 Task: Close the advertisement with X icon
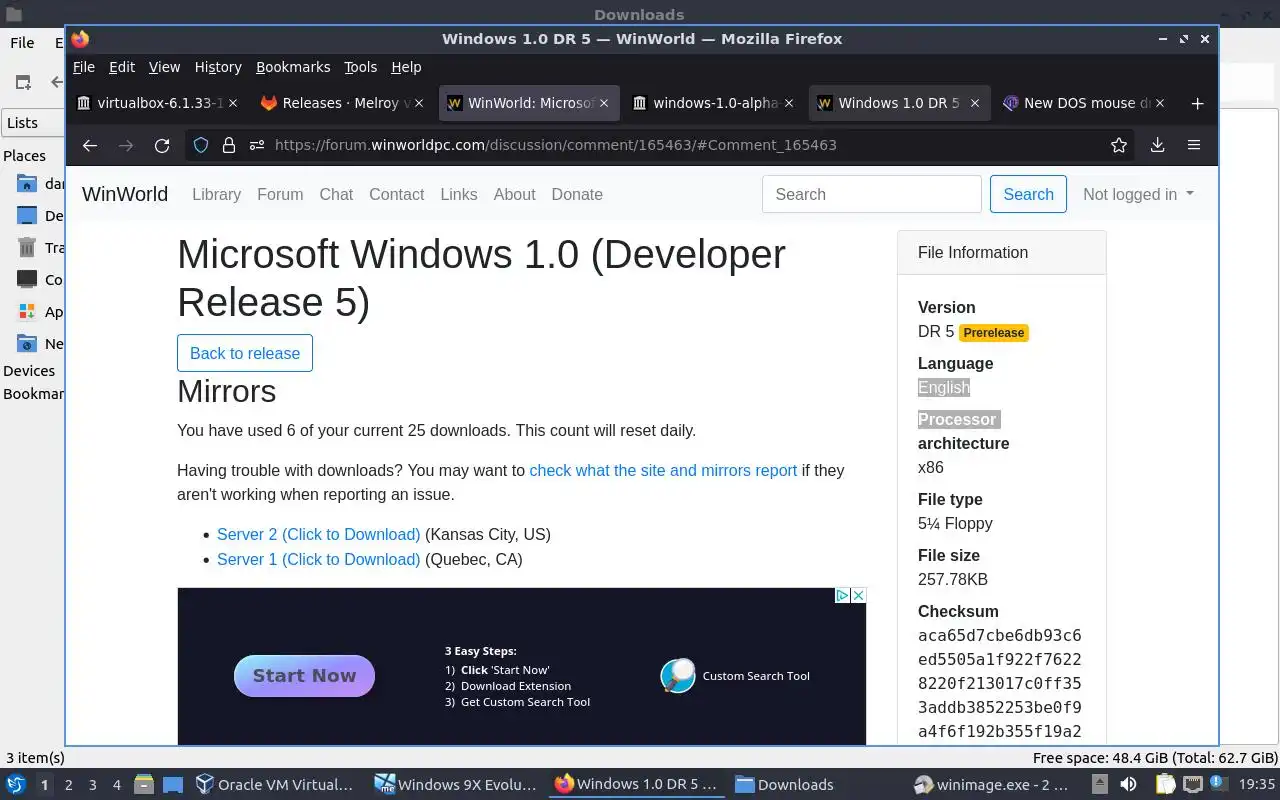tap(858, 595)
